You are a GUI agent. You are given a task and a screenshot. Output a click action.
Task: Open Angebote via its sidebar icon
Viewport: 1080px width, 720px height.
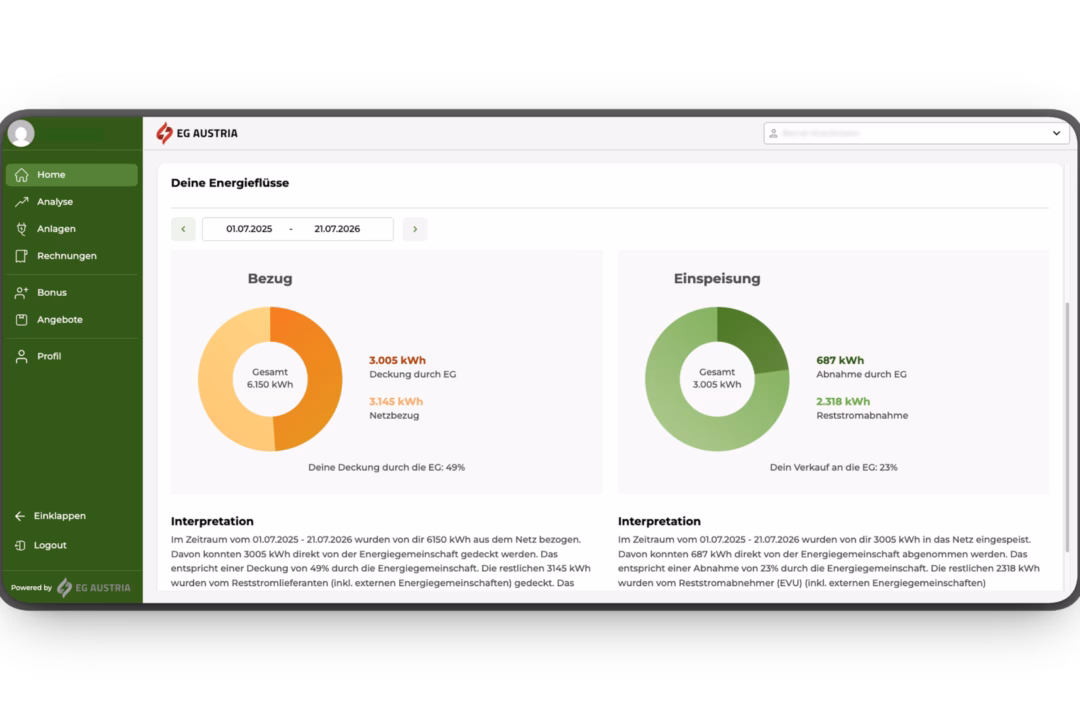(x=21, y=320)
